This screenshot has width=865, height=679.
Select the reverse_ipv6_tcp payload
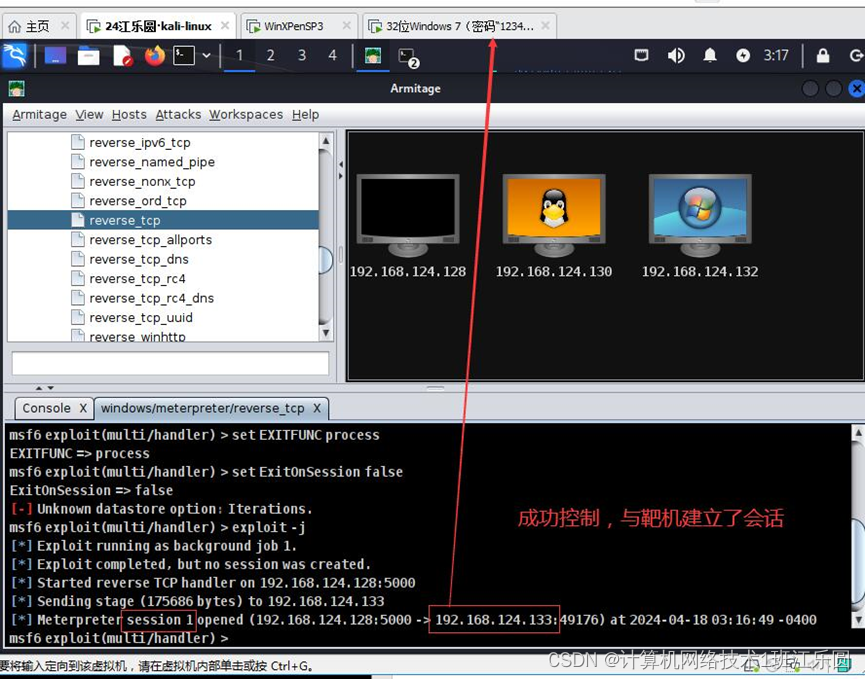[x=139, y=142]
